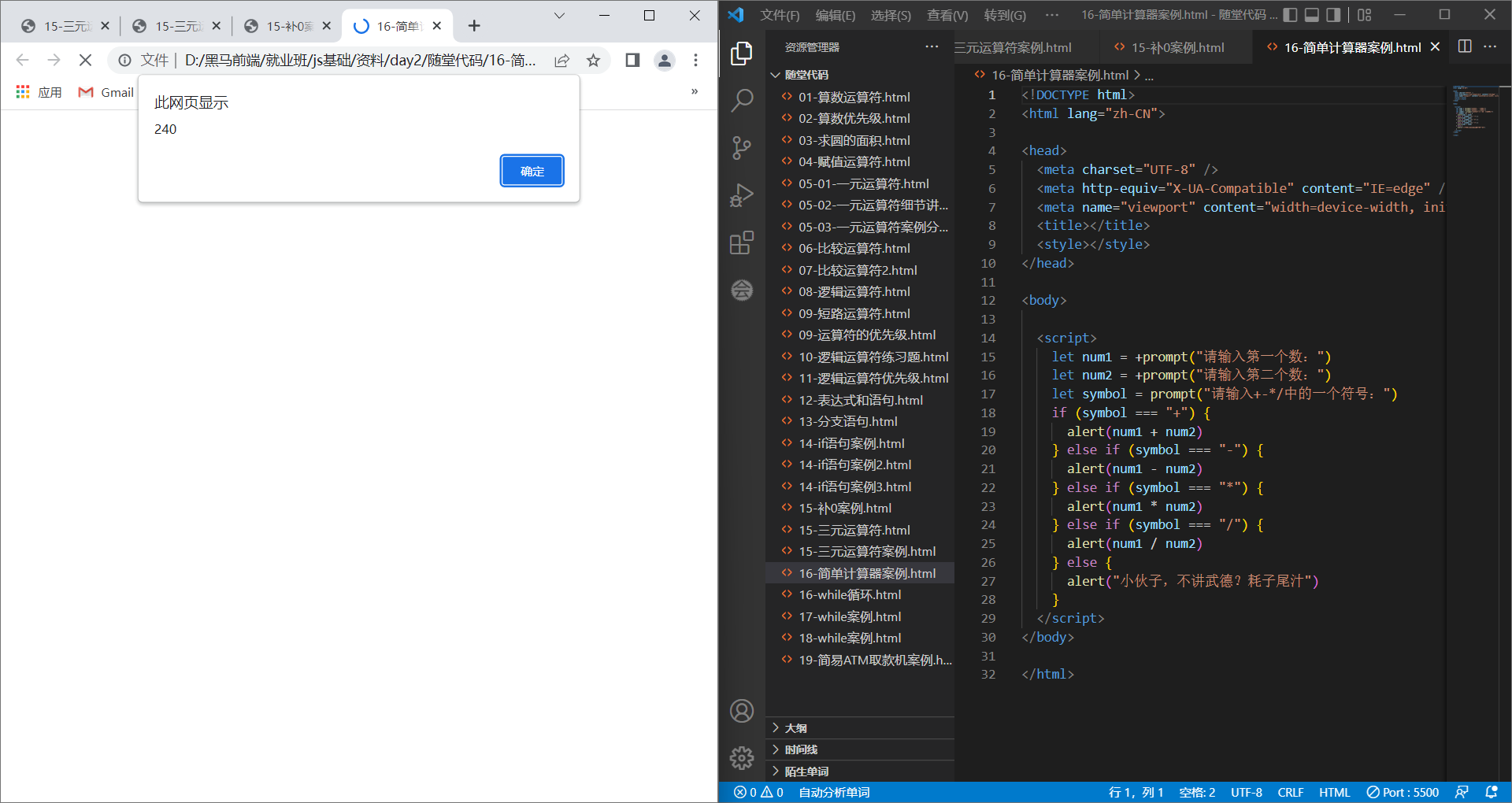This screenshot has height=803, width=1512.
Task: Expand the 大纲 outline section
Action: click(860, 728)
